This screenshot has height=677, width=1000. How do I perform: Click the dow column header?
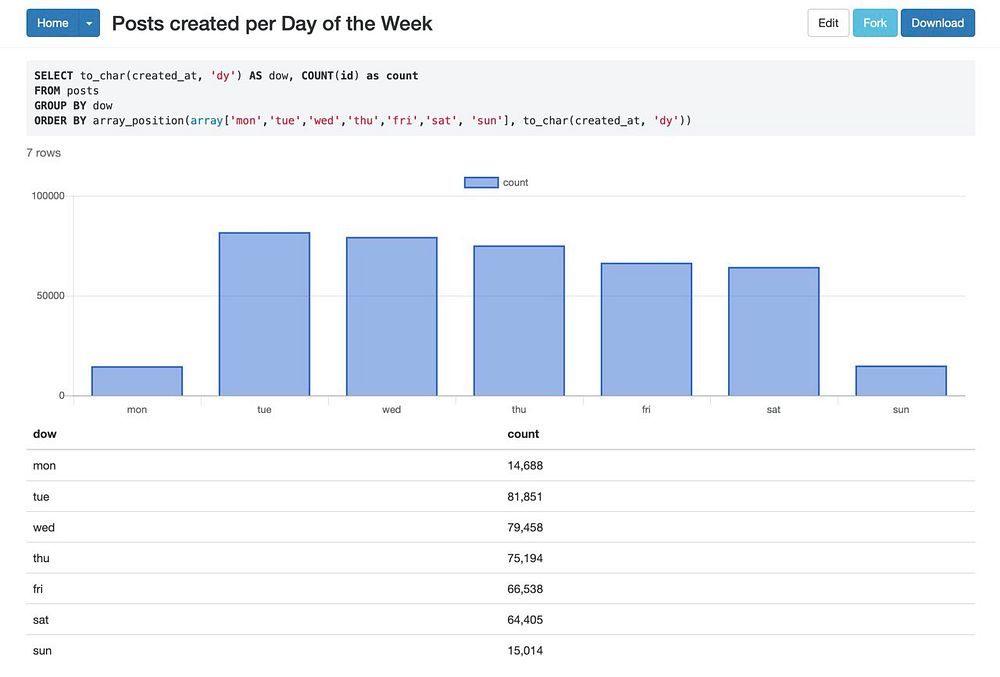coord(45,434)
